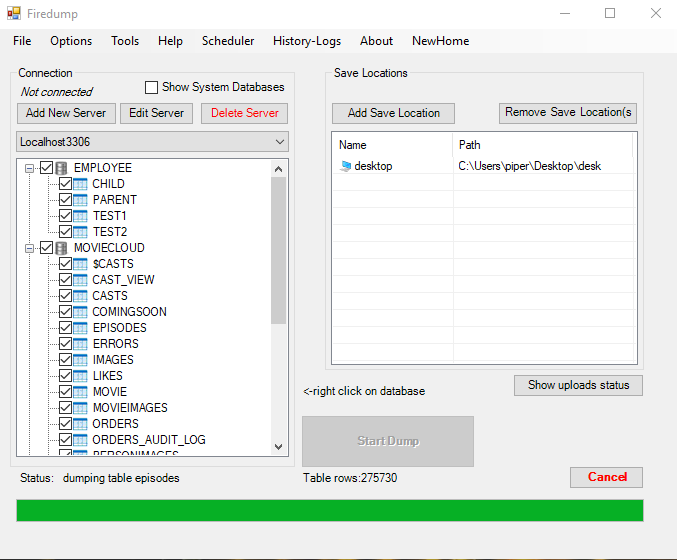
Task: Open the Scheduler menu
Action: [228, 41]
